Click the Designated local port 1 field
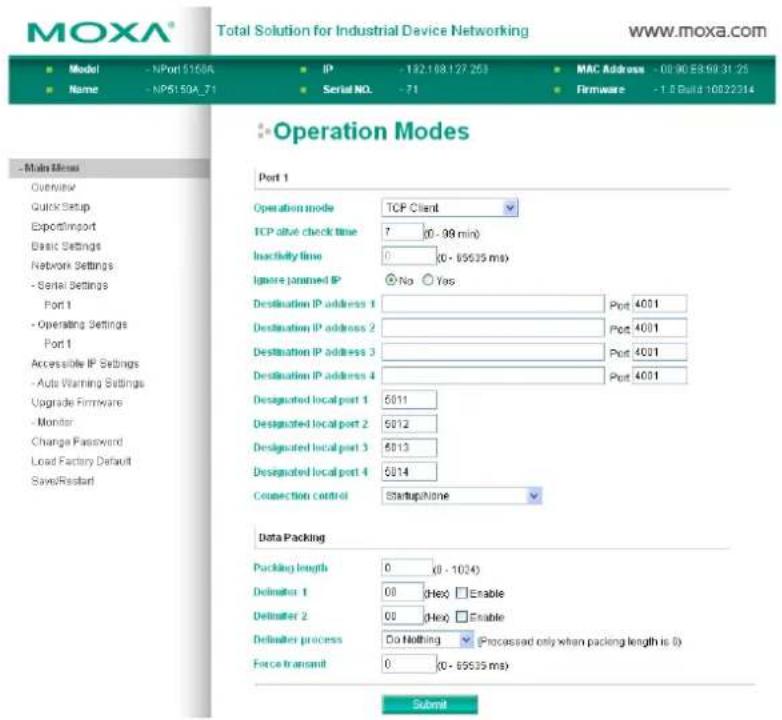782x720 pixels. (x=409, y=399)
